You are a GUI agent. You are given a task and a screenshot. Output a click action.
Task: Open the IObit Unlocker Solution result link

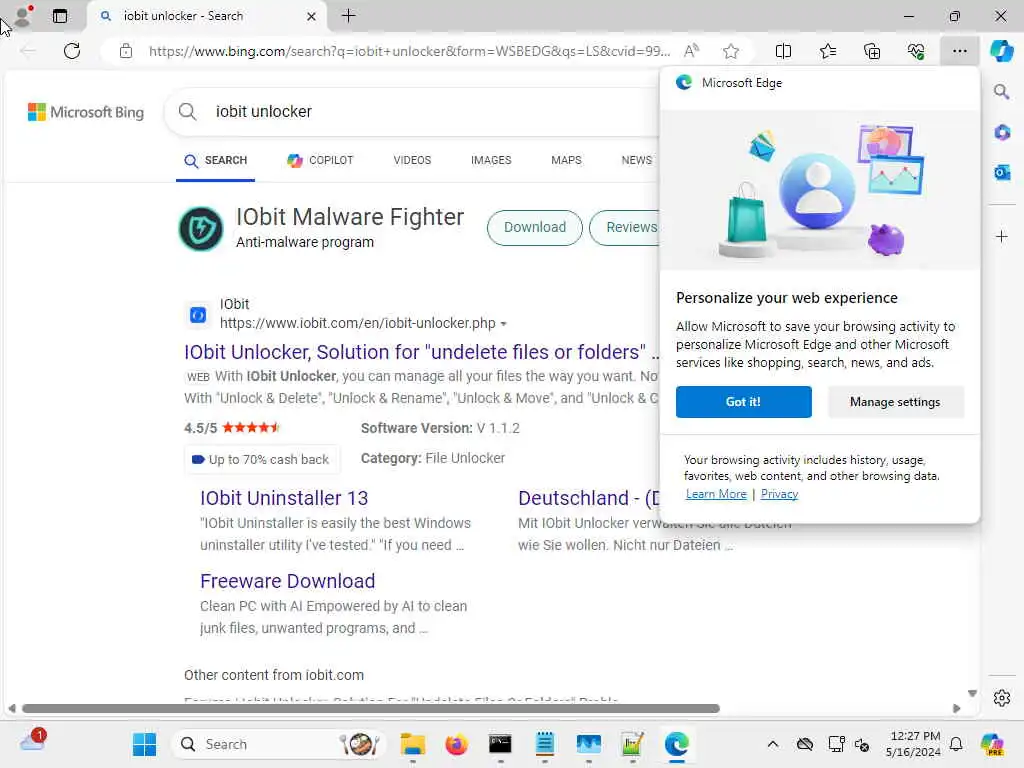(422, 353)
